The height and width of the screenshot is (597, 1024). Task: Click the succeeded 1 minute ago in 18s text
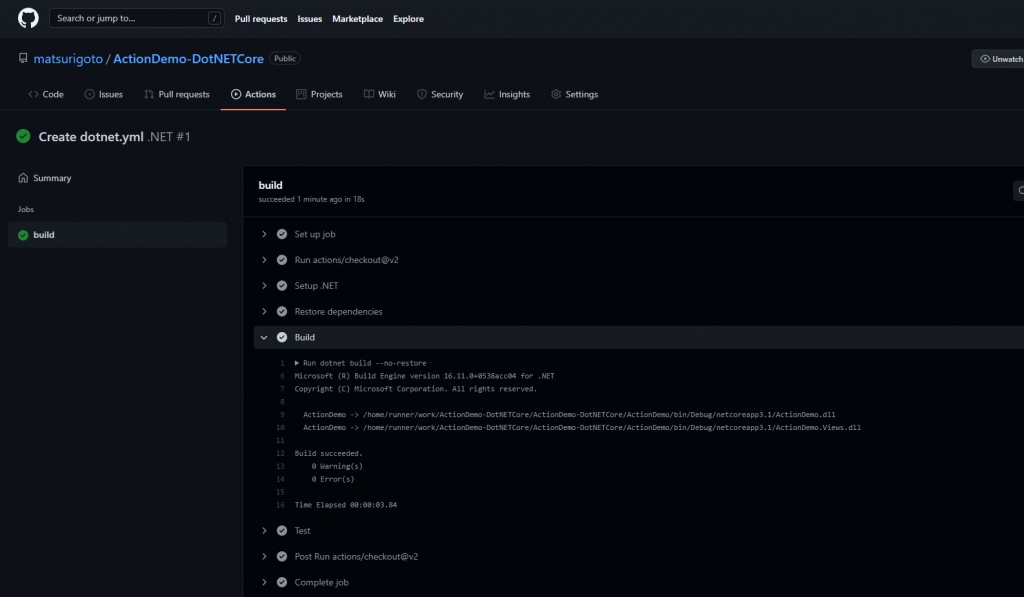click(312, 199)
